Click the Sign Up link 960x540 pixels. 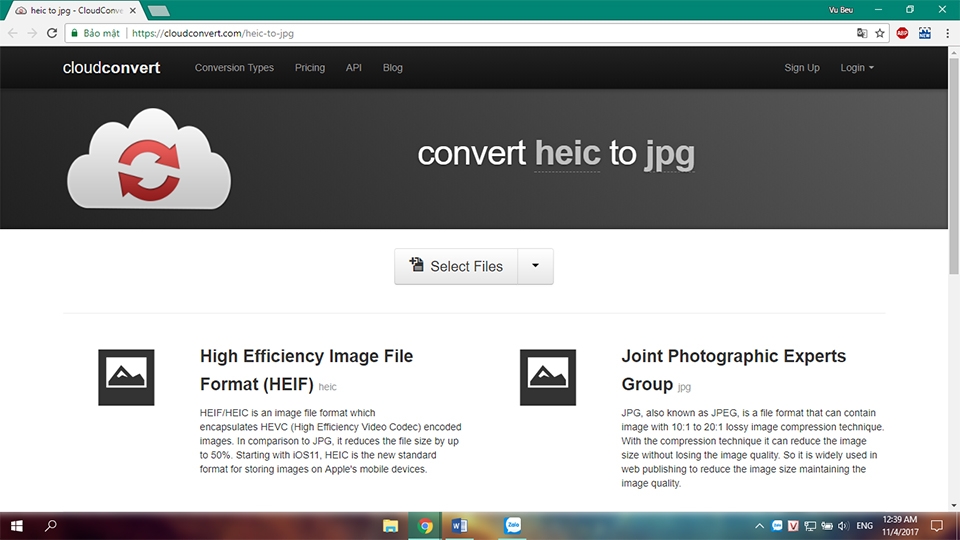pyautogui.click(x=801, y=68)
